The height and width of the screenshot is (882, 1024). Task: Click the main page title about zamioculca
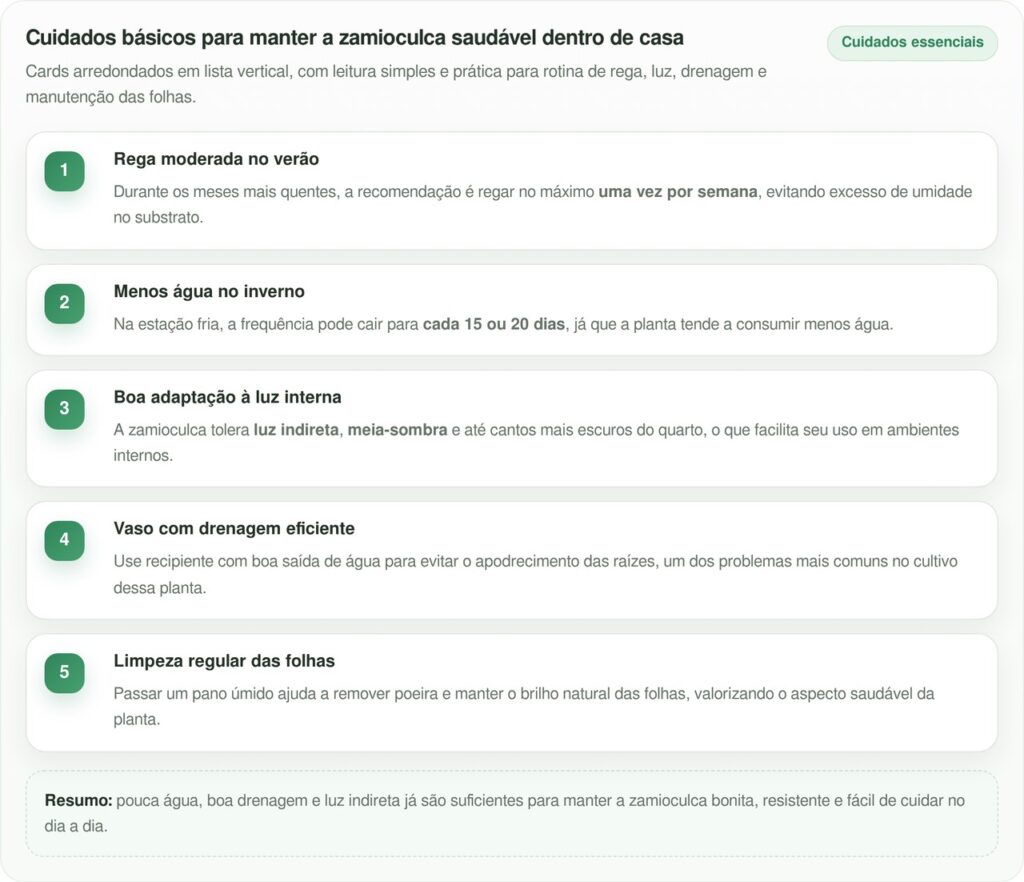[x=354, y=38]
